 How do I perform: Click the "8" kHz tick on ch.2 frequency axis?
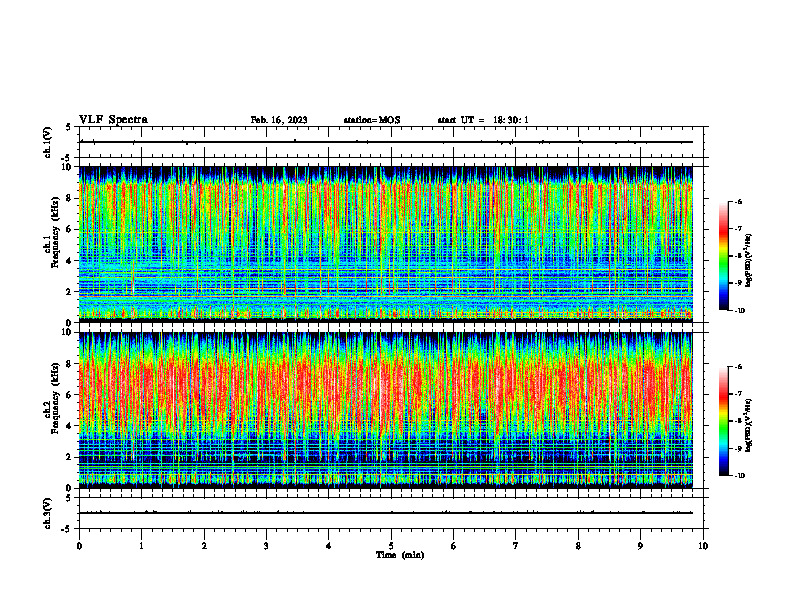(70, 364)
